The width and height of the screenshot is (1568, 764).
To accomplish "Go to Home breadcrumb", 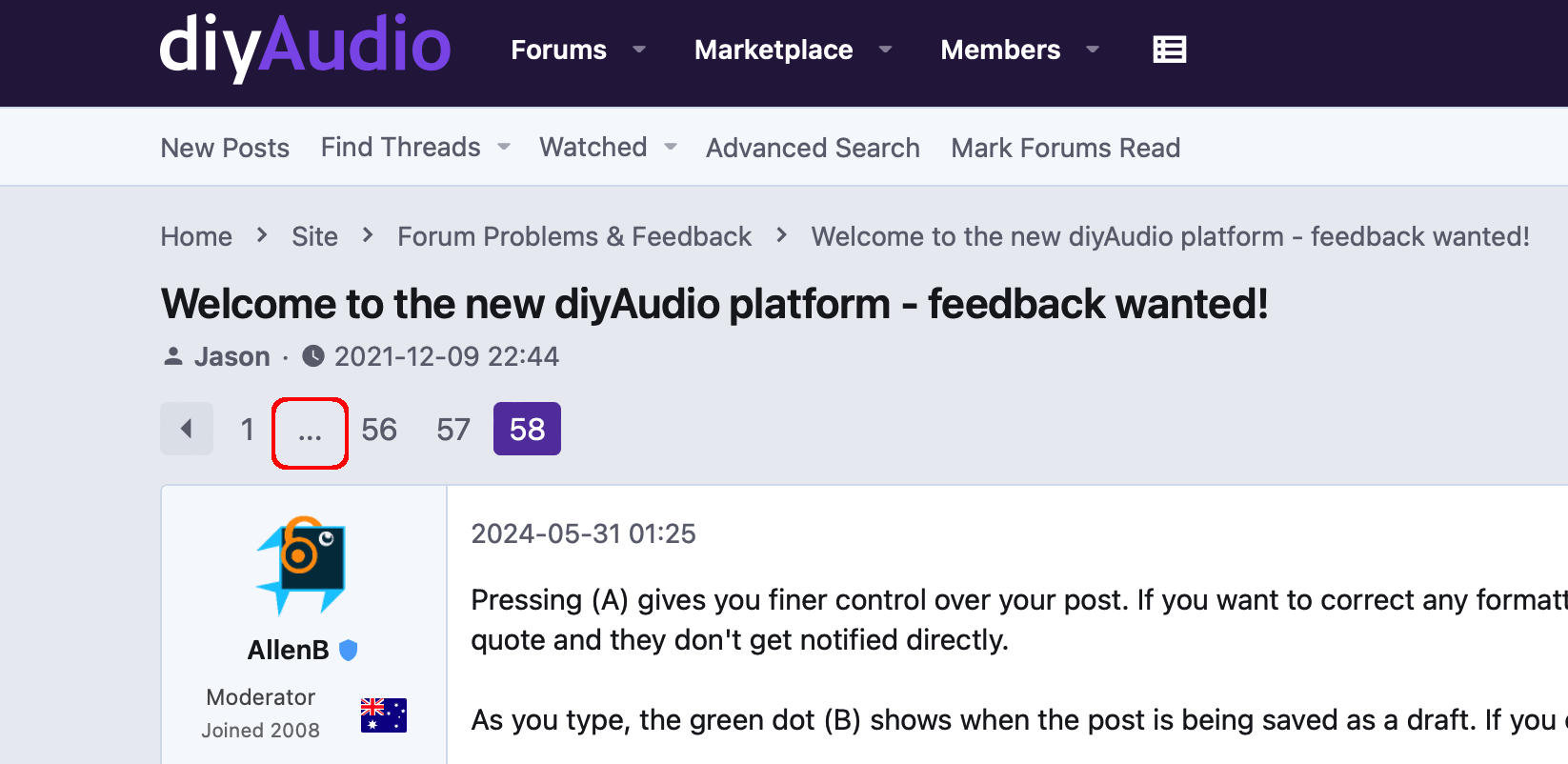I will coord(196,236).
